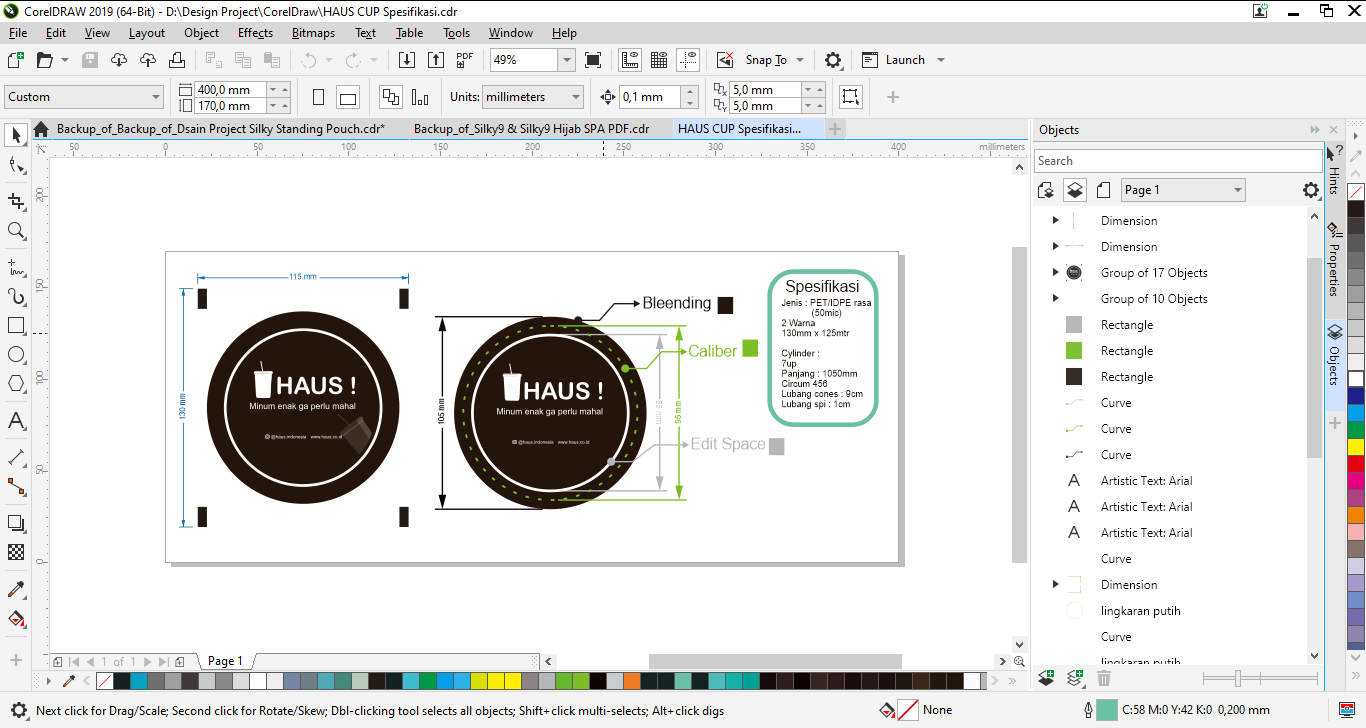Select the Drop Shadow tool

pos(16,523)
